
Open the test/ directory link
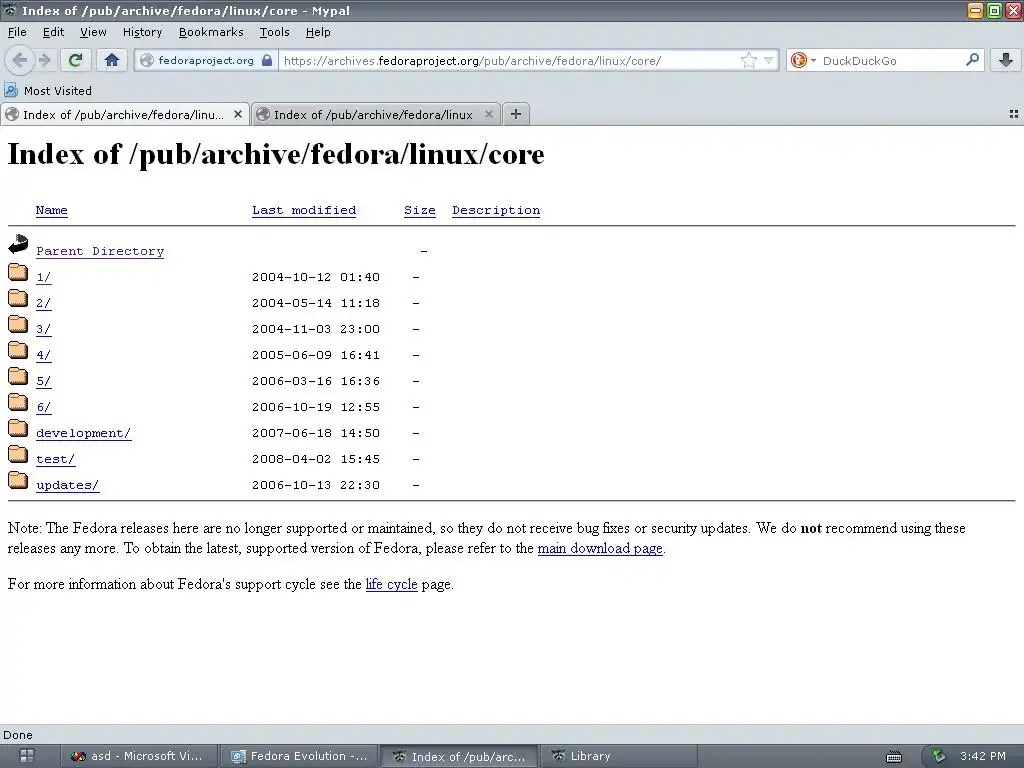(56, 460)
